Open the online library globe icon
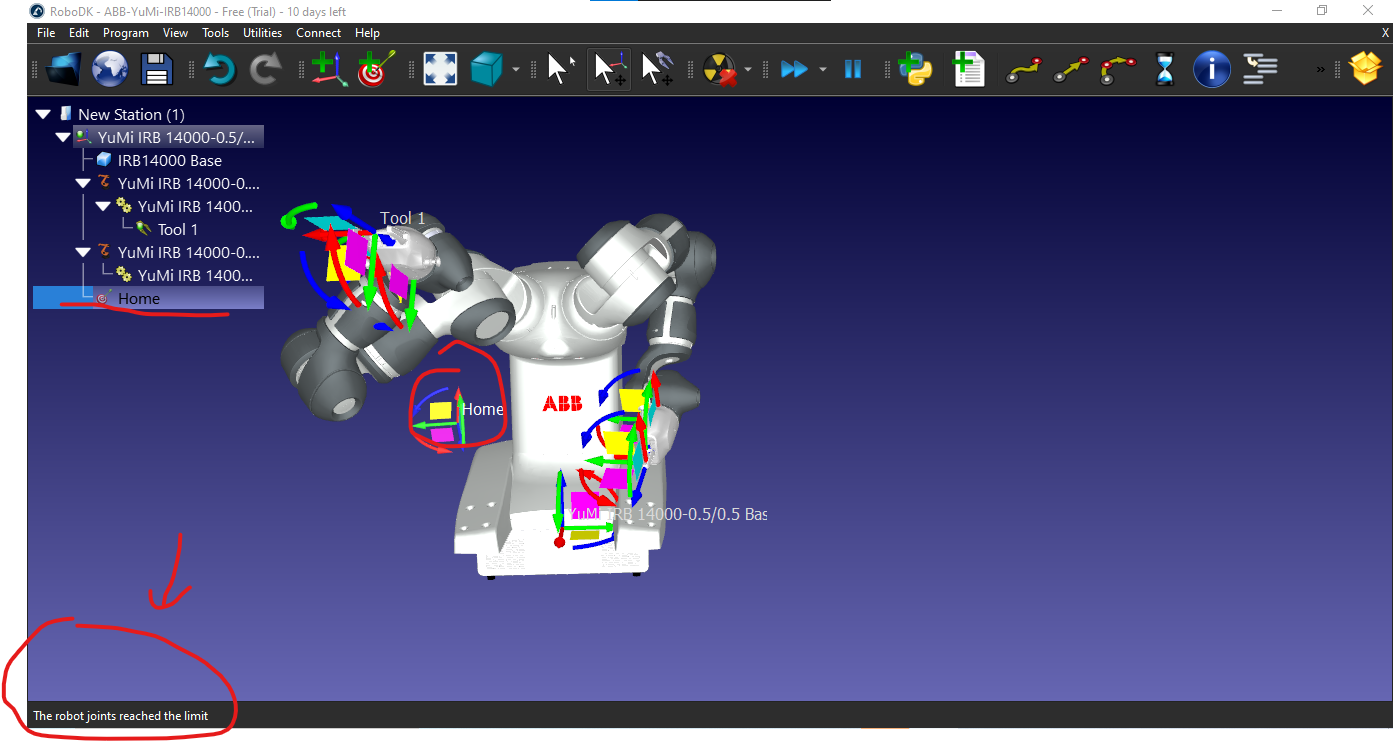 point(110,69)
